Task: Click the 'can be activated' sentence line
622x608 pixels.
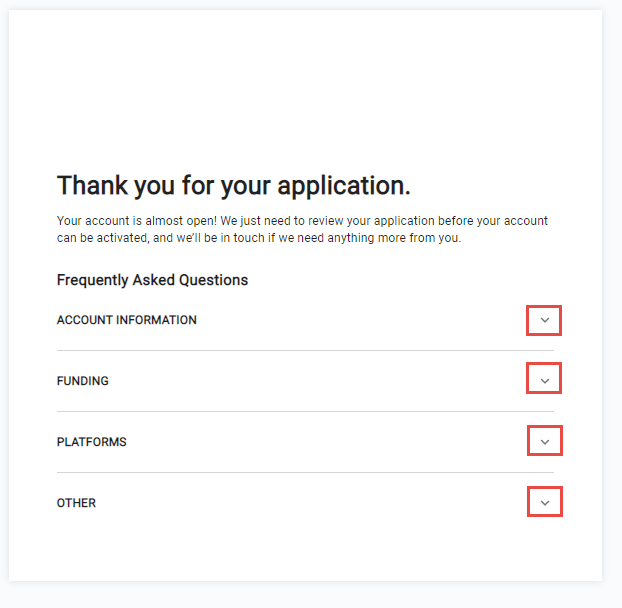Action: click(259, 239)
